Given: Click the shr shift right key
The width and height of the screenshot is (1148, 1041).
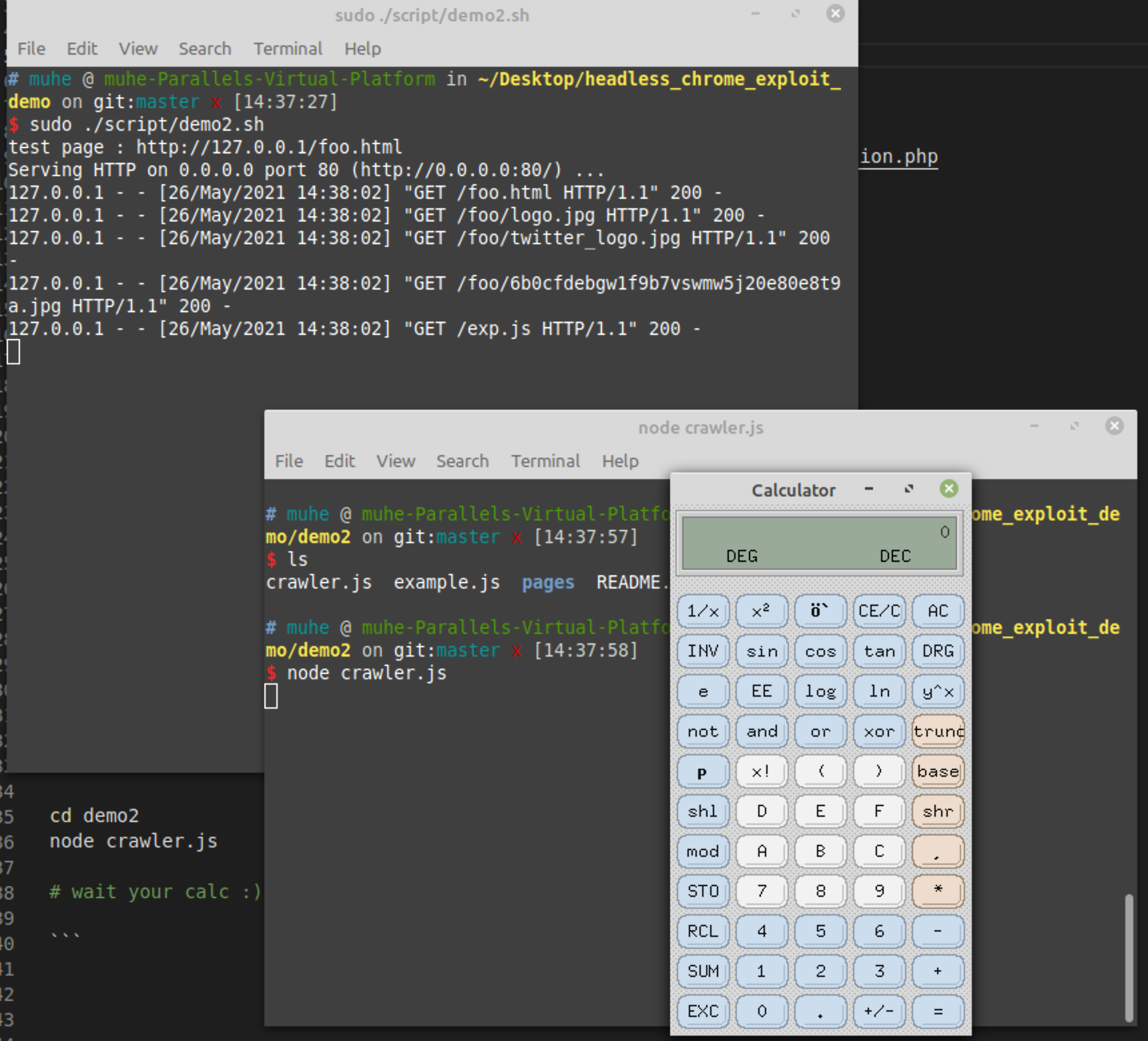Looking at the screenshot, I should pyautogui.click(x=938, y=811).
